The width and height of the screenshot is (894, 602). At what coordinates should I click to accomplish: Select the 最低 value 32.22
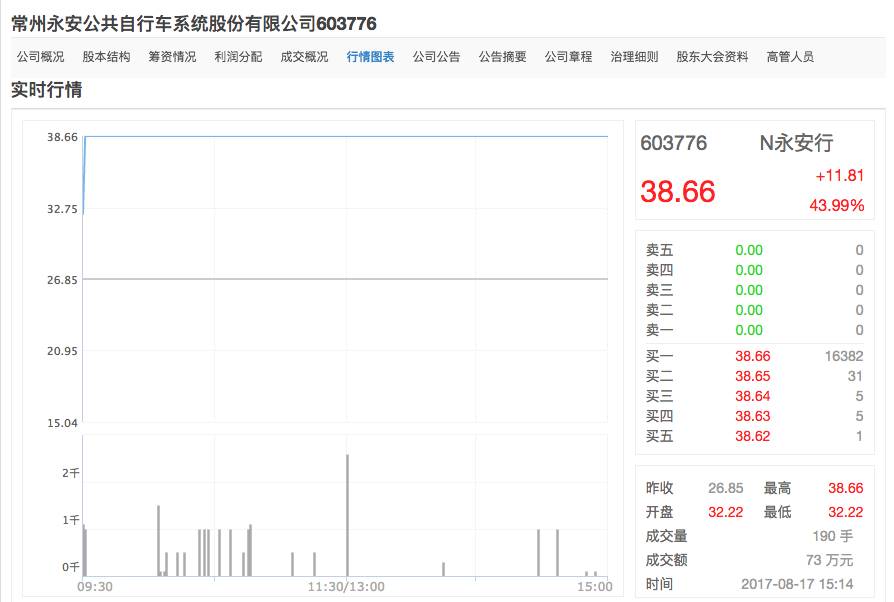(846, 512)
